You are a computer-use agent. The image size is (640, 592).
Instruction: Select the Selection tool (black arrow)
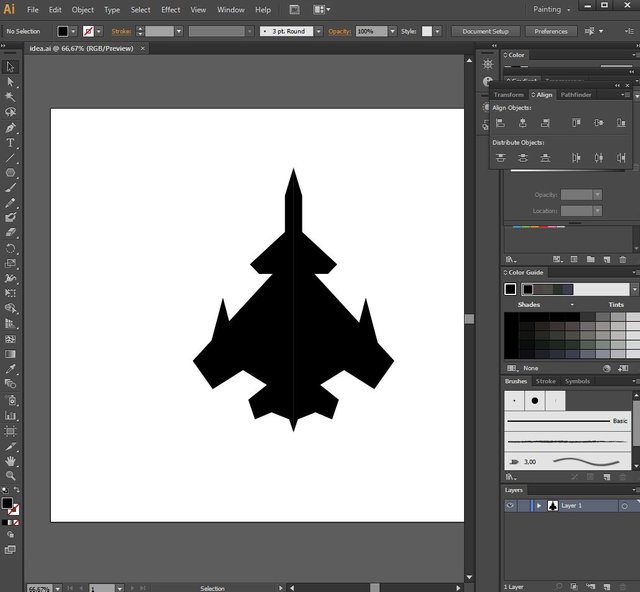11,67
